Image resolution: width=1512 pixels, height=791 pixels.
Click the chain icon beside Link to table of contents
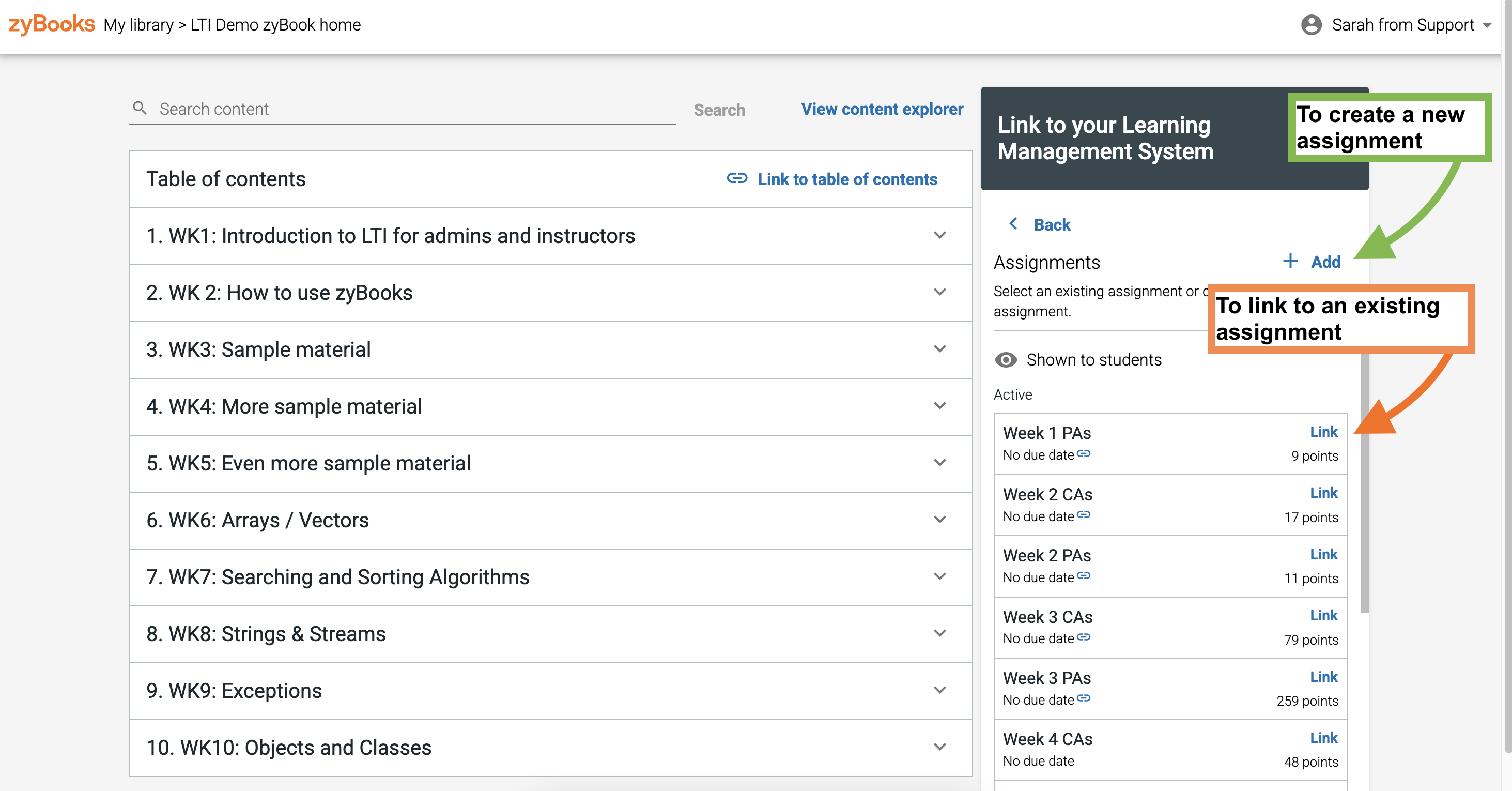tap(737, 178)
